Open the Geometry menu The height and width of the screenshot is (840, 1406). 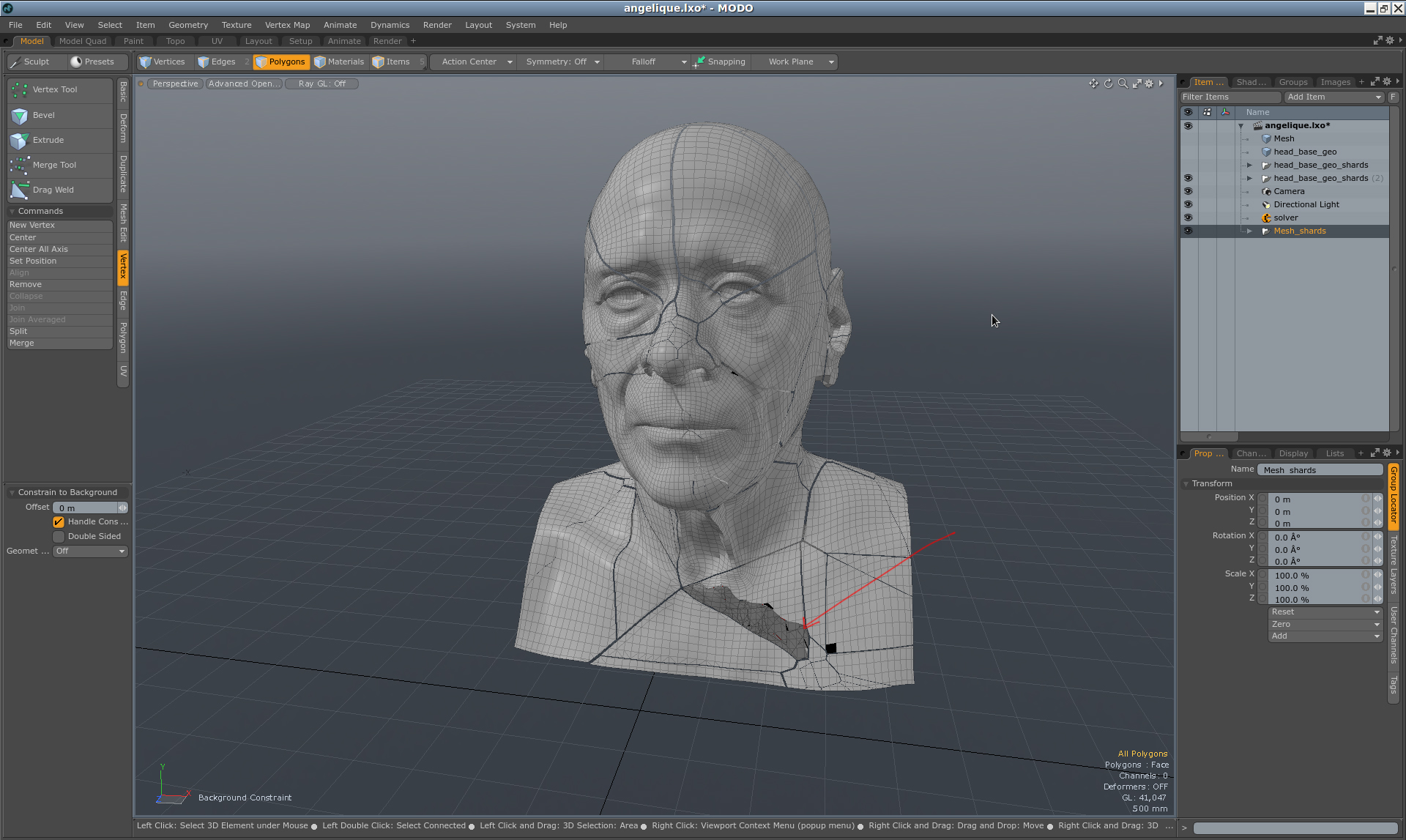click(x=188, y=25)
